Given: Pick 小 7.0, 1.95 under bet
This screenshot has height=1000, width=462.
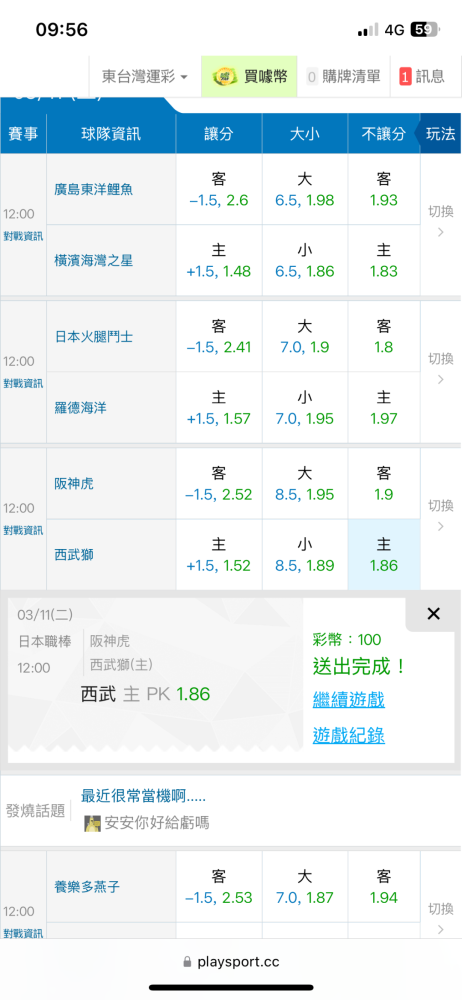Looking at the screenshot, I should 305,408.
